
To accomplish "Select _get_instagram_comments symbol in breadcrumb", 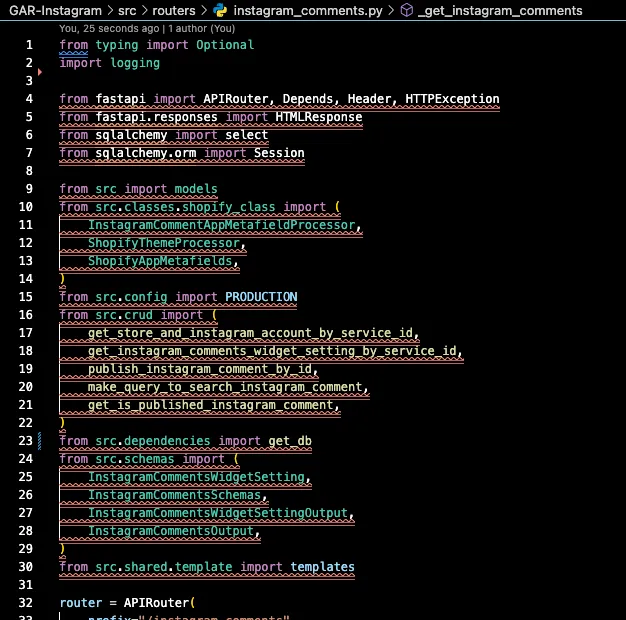I will 500,10.
